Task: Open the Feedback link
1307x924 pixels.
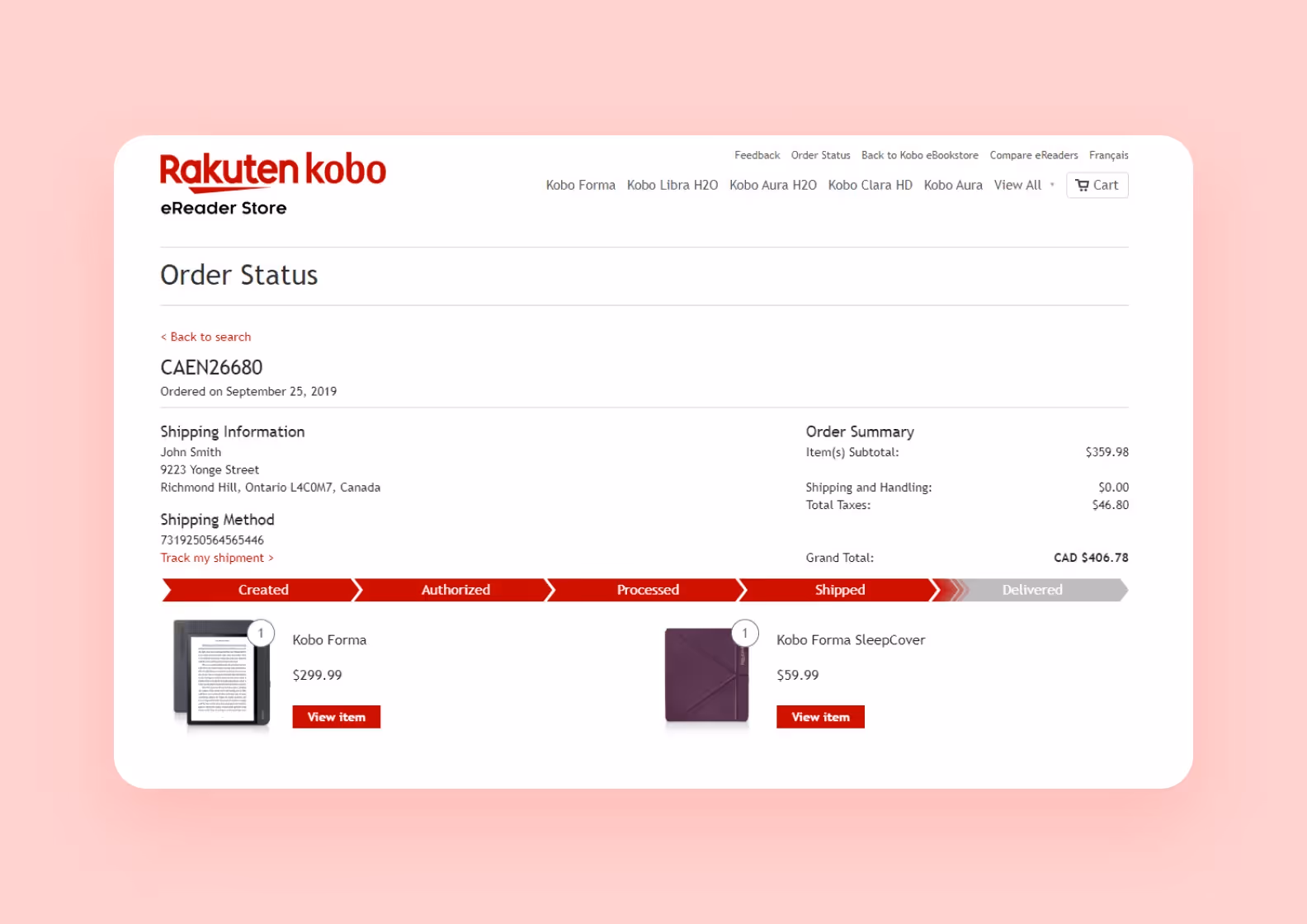Action: 757,155
